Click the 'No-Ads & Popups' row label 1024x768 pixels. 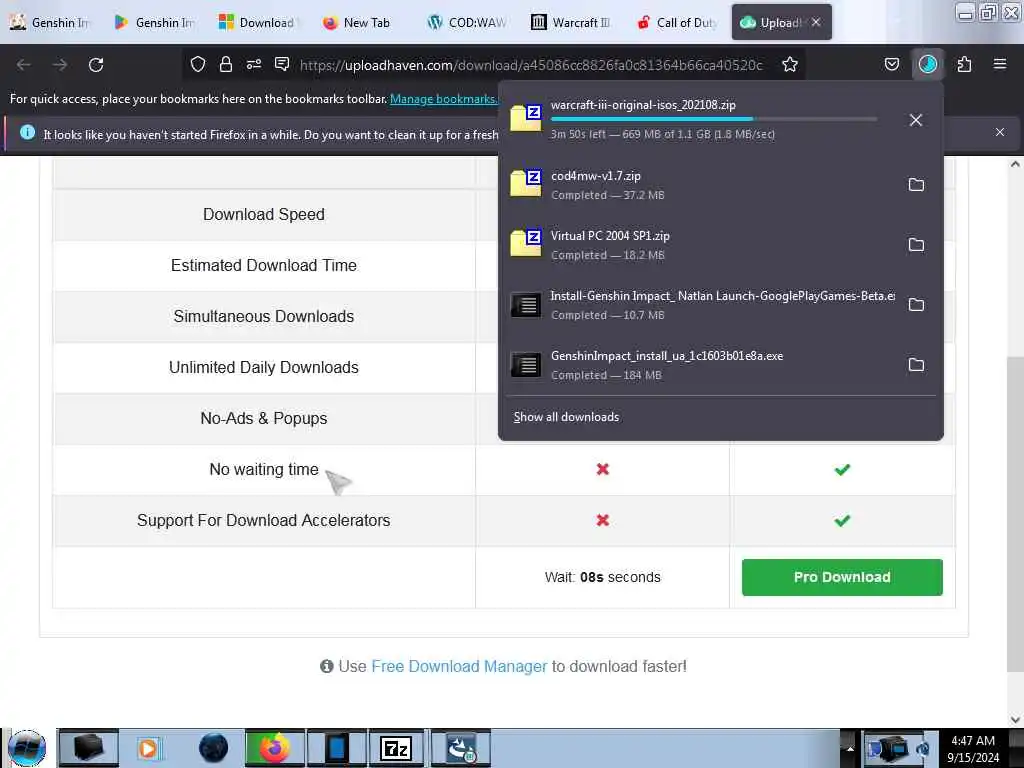click(x=264, y=418)
